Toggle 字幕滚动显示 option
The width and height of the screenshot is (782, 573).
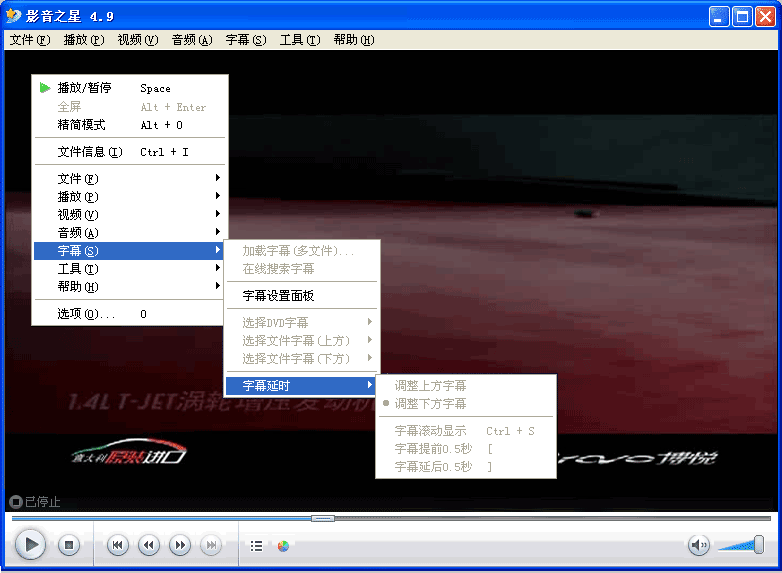tap(466, 430)
